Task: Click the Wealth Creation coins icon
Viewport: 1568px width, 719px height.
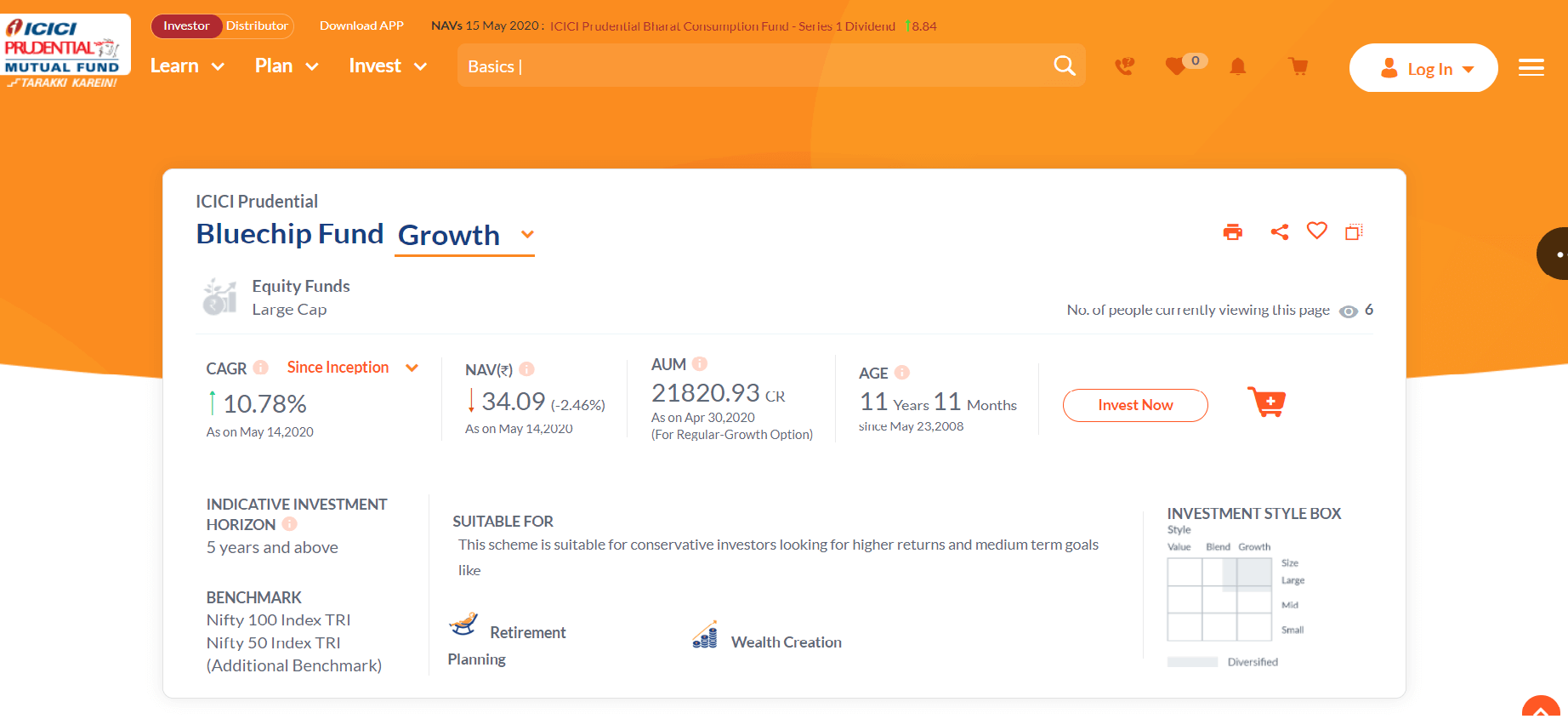Action: pyautogui.click(x=705, y=635)
